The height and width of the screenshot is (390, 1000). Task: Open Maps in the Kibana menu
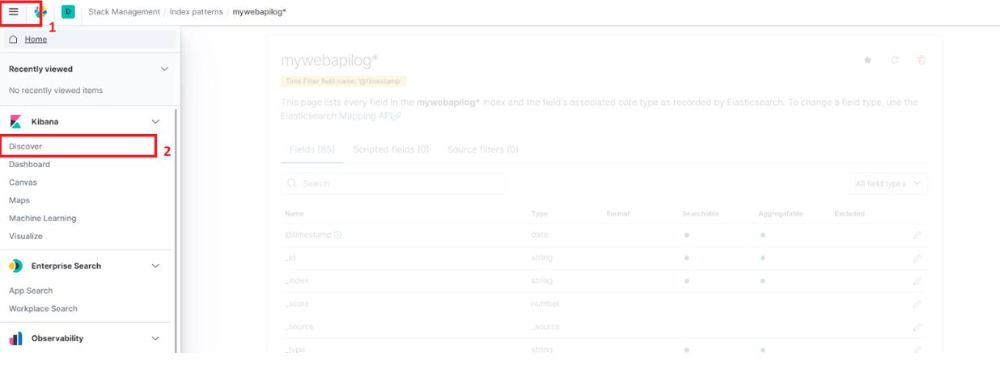coord(19,200)
